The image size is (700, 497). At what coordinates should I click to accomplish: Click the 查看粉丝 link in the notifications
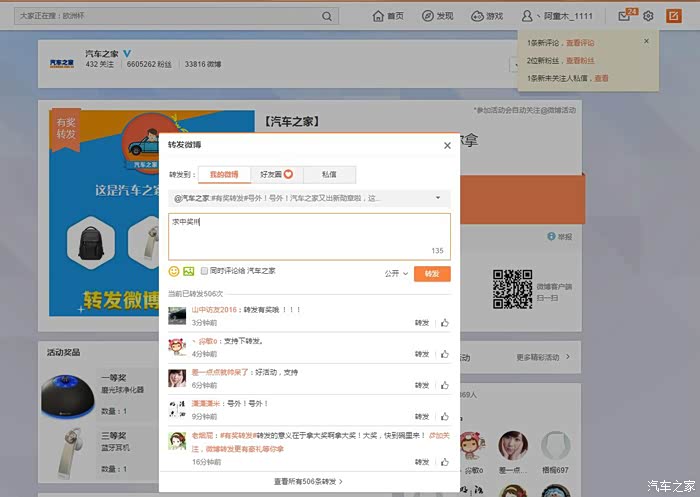pyautogui.click(x=580, y=61)
